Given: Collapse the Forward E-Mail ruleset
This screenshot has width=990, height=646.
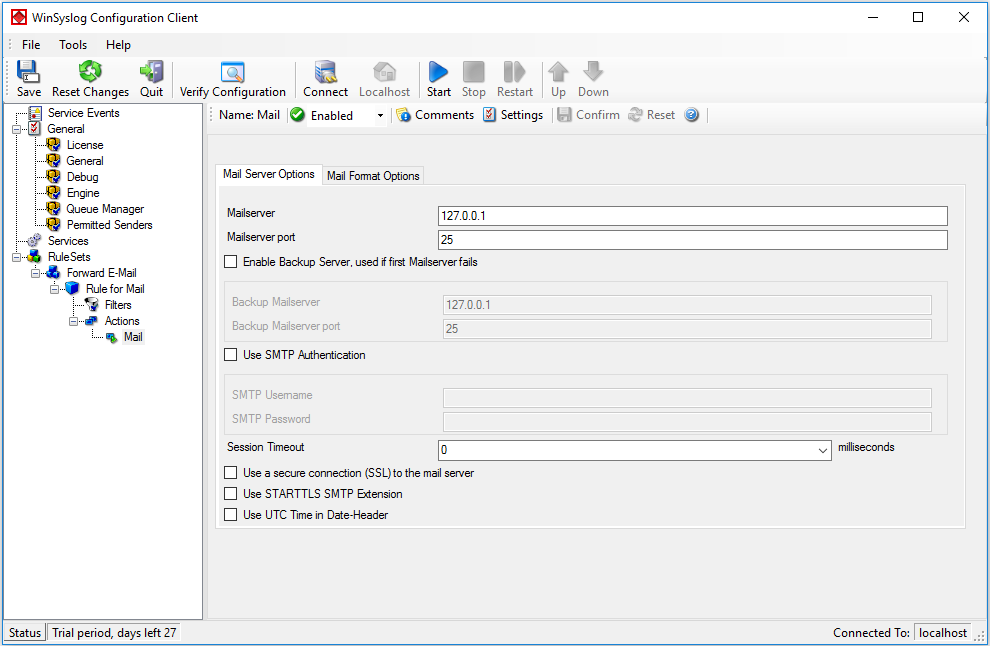Looking at the screenshot, I should (35, 273).
